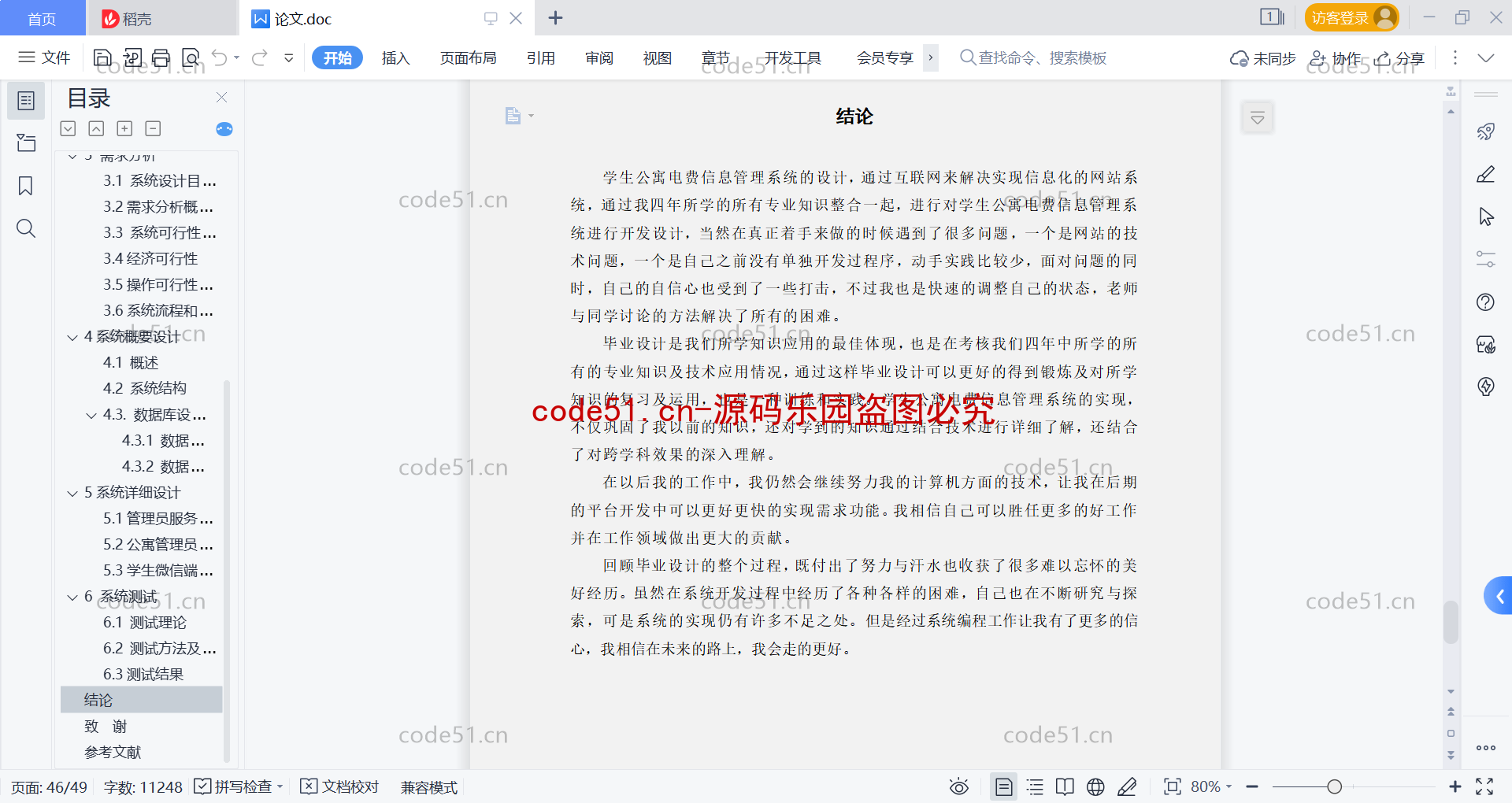Click the rocket icon in right sidebar
The image size is (1512, 803).
[x=1486, y=131]
